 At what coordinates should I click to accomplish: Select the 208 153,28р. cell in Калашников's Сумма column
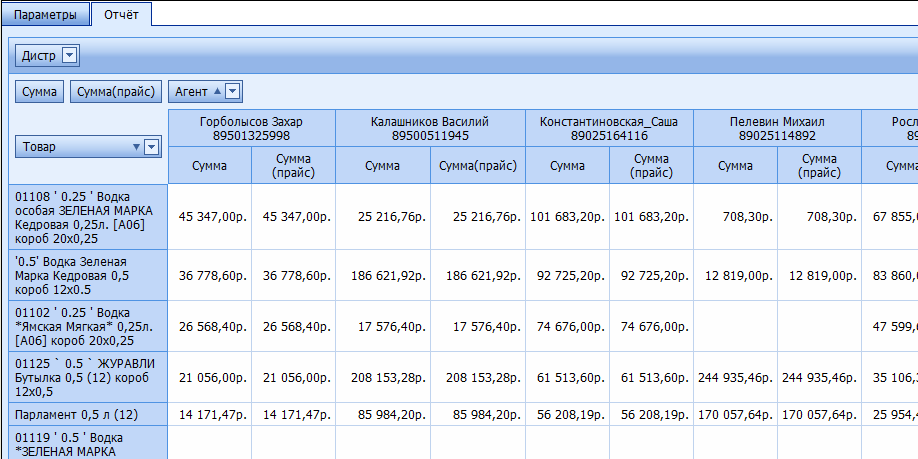[x=383, y=377]
